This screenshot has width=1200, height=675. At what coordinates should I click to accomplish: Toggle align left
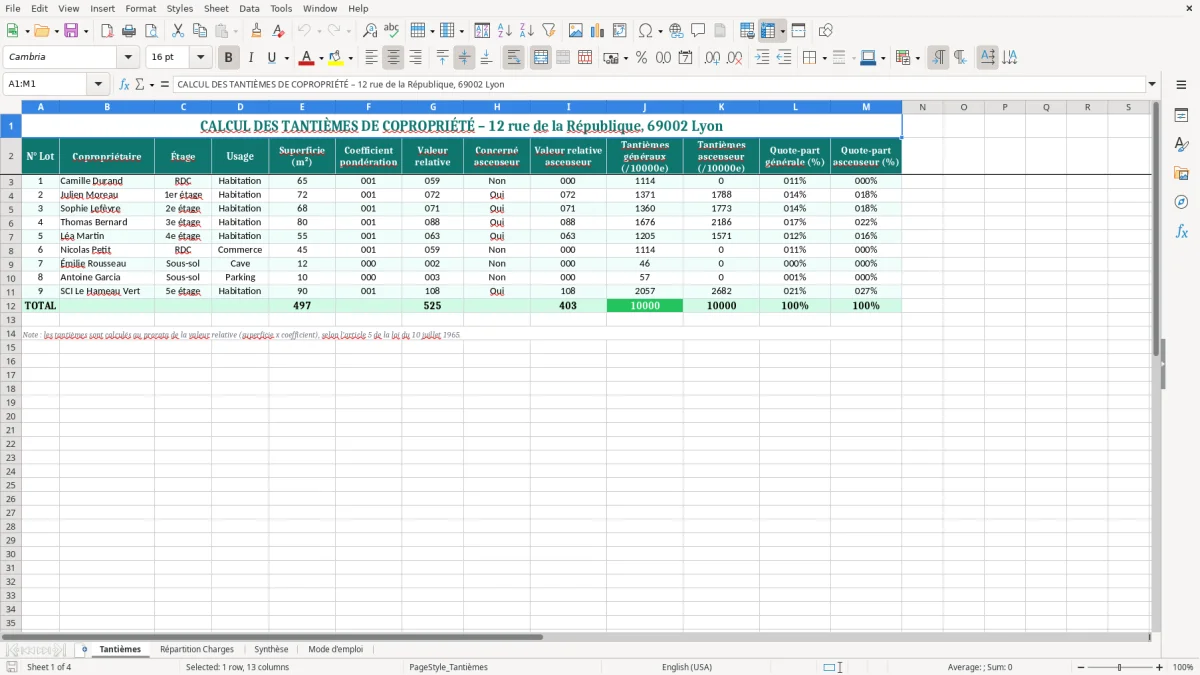(371, 57)
